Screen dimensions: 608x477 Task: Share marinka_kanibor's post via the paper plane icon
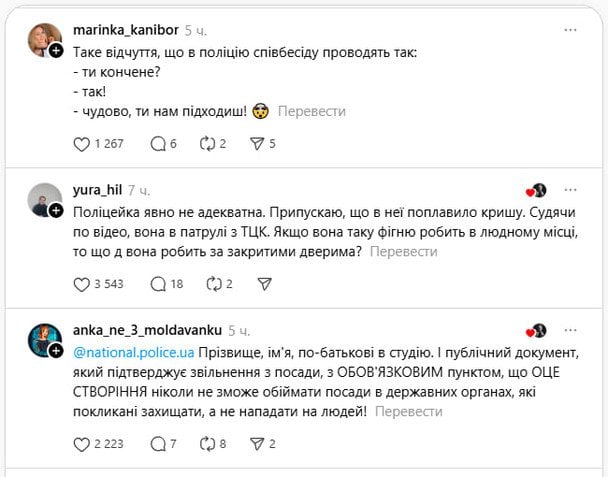point(256,144)
